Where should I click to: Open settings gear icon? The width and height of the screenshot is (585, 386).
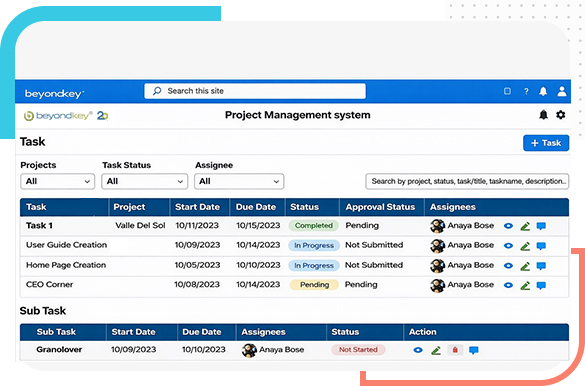pos(560,115)
